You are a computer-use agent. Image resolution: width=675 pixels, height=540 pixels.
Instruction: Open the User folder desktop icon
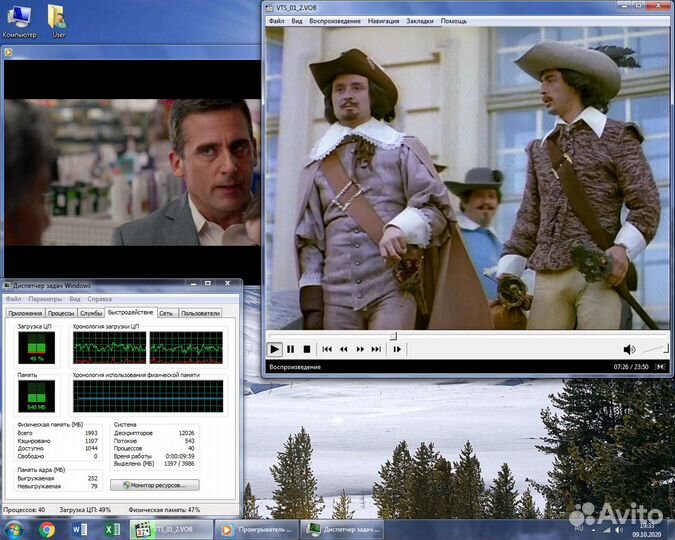coord(58,22)
